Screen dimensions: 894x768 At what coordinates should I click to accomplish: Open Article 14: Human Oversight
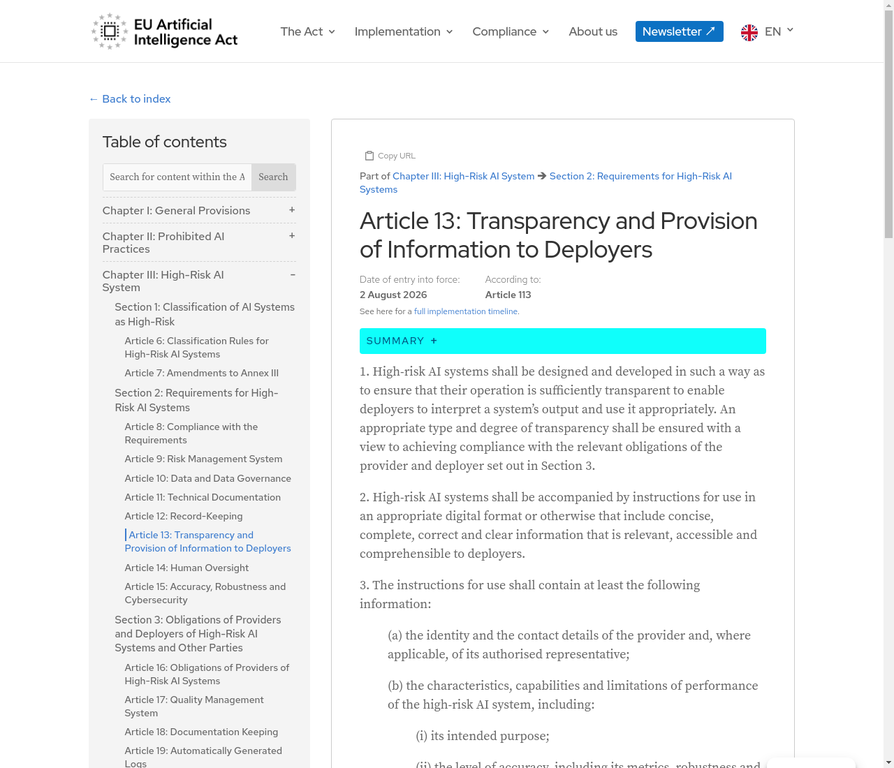coord(186,568)
